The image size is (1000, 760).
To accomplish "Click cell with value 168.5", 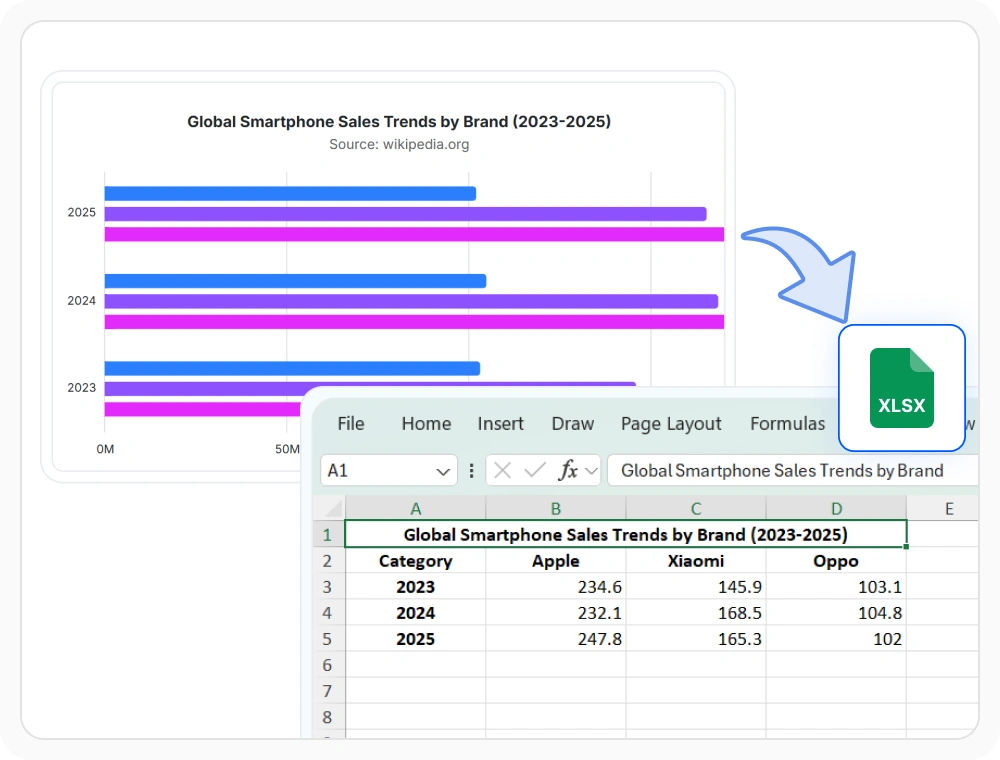I will pos(696,613).
